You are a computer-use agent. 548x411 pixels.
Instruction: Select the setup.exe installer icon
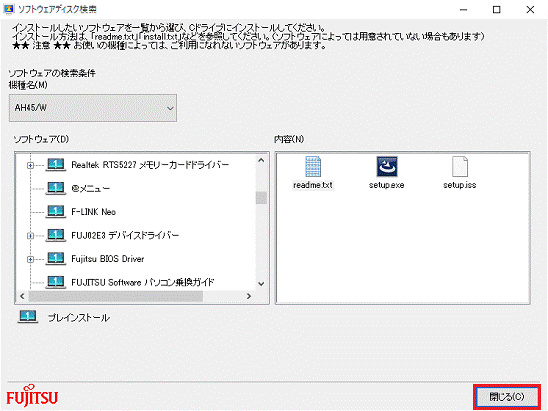[x=387, y=166]
